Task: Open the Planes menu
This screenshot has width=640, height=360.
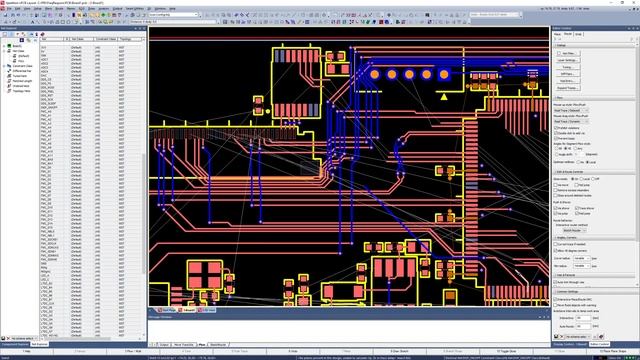Action: 71,9
